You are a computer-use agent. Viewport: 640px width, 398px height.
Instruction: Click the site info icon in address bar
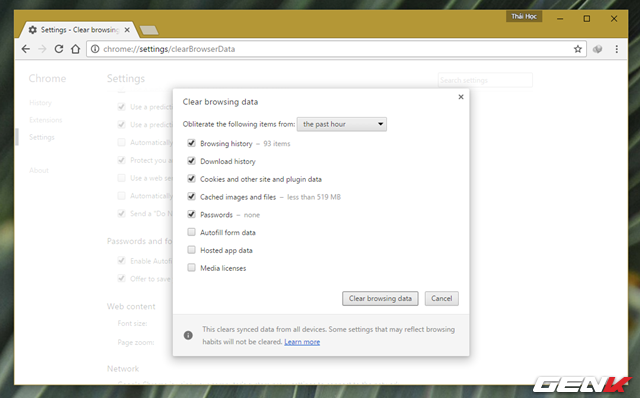coord(95,49)
